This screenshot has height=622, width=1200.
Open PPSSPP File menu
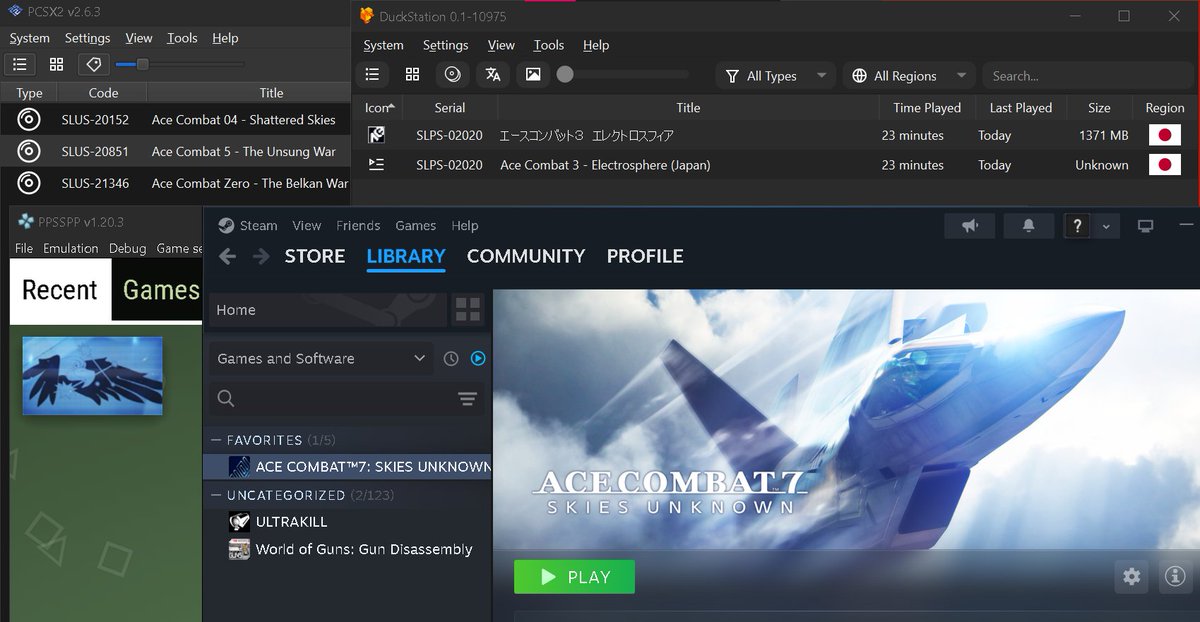[x=24, y=248]
